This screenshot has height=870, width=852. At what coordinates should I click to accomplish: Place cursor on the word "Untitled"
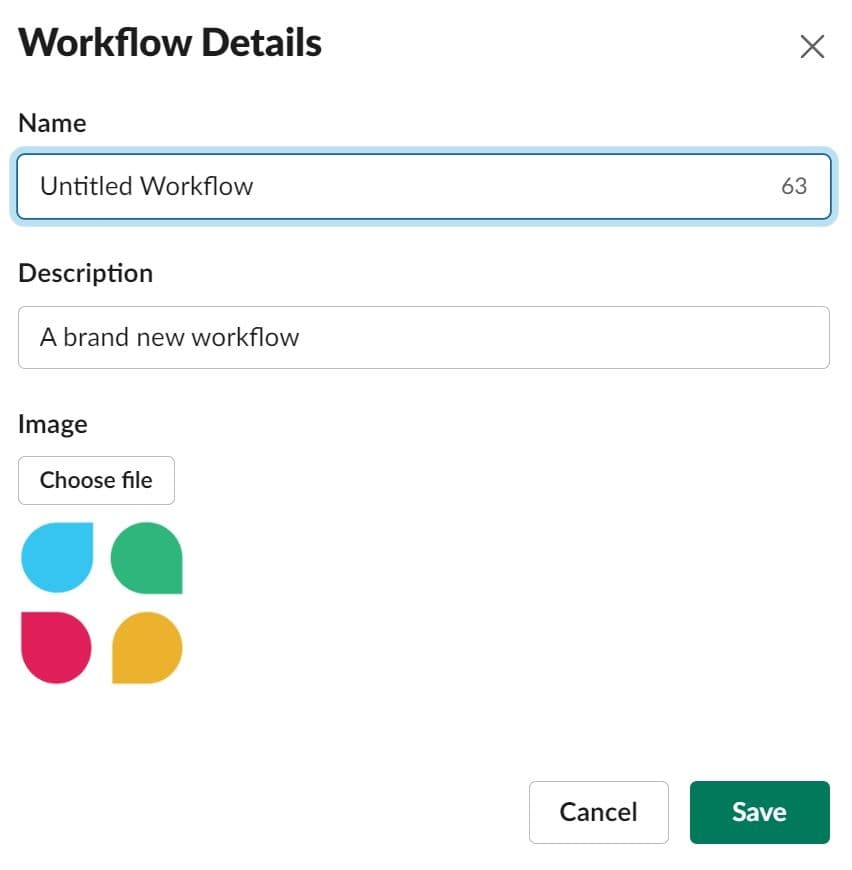[x=86, y=186]
